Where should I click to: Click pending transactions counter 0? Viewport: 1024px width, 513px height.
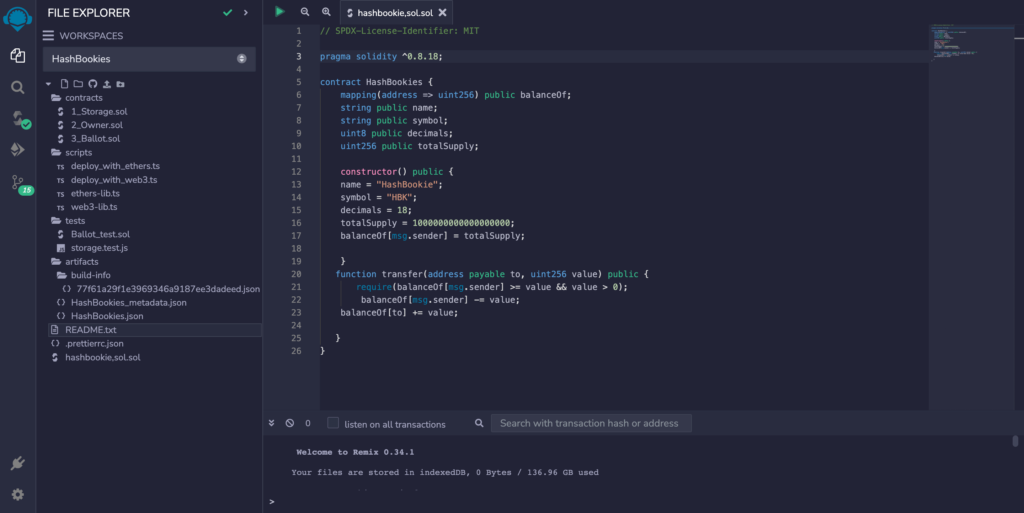tap(308, 424)
